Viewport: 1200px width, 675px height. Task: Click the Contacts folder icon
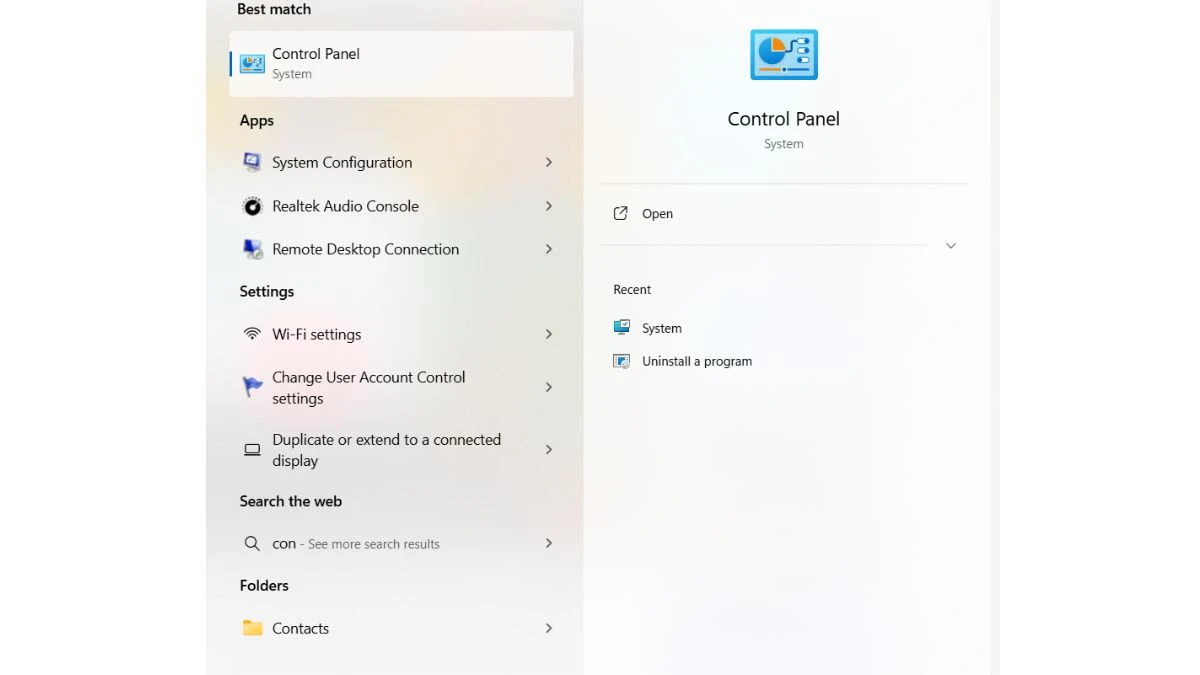tap(252, 628)
